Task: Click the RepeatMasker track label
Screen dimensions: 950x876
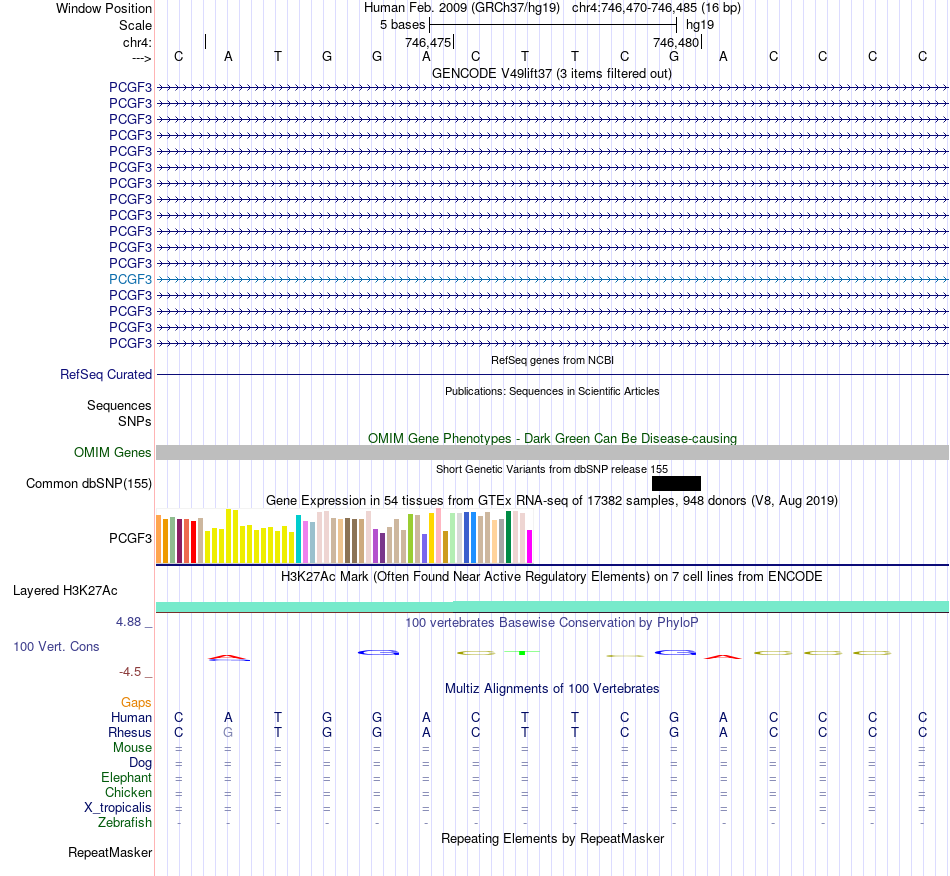Action: pyautogui.click(x=110, y=852)
